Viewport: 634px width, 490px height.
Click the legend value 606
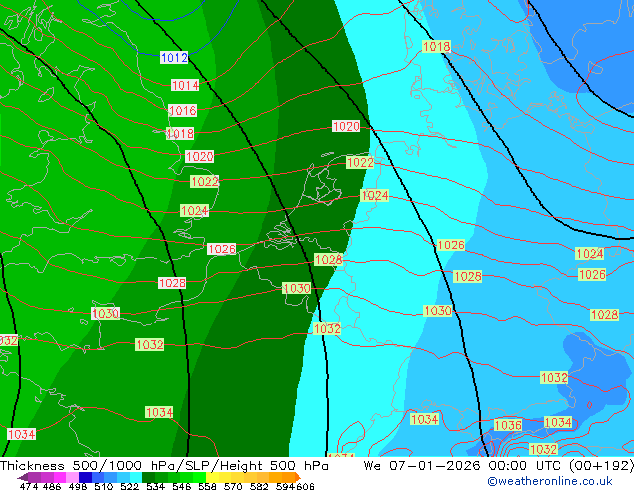305,486
